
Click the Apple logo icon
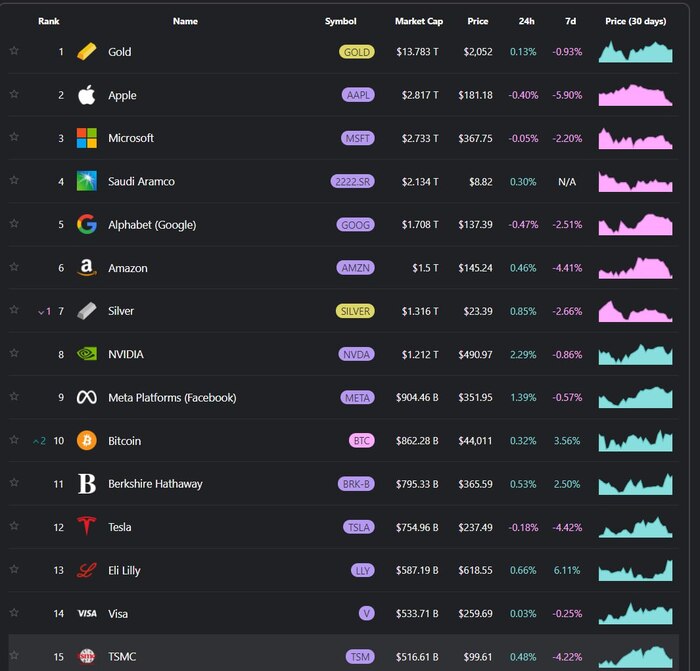[87, 95]
